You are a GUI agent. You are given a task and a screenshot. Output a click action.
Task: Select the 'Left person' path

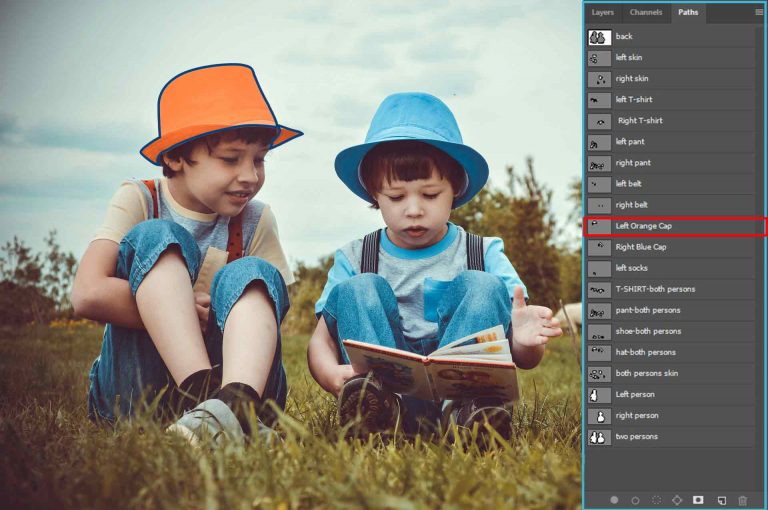(x=671, y=395)
